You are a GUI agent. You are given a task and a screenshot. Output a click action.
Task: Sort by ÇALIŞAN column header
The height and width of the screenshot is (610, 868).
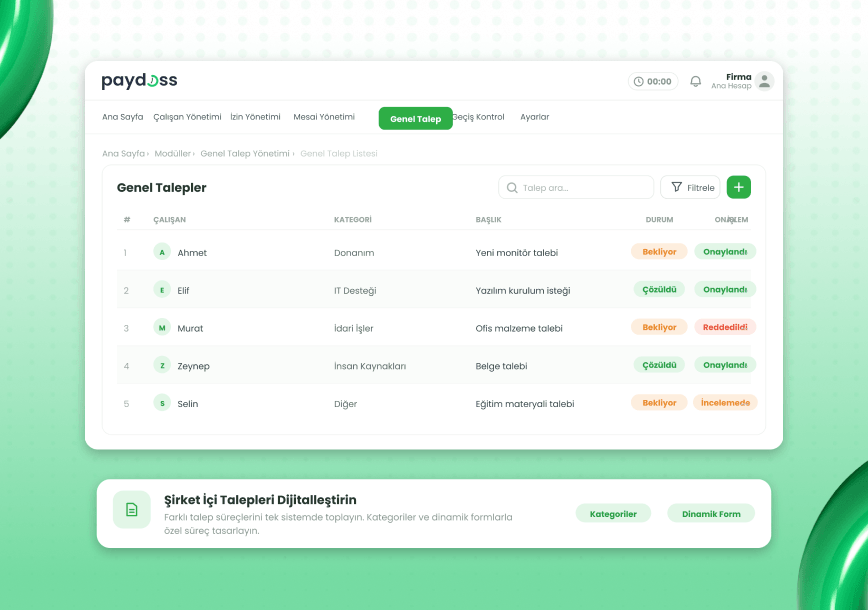click(x=169, y=220)
